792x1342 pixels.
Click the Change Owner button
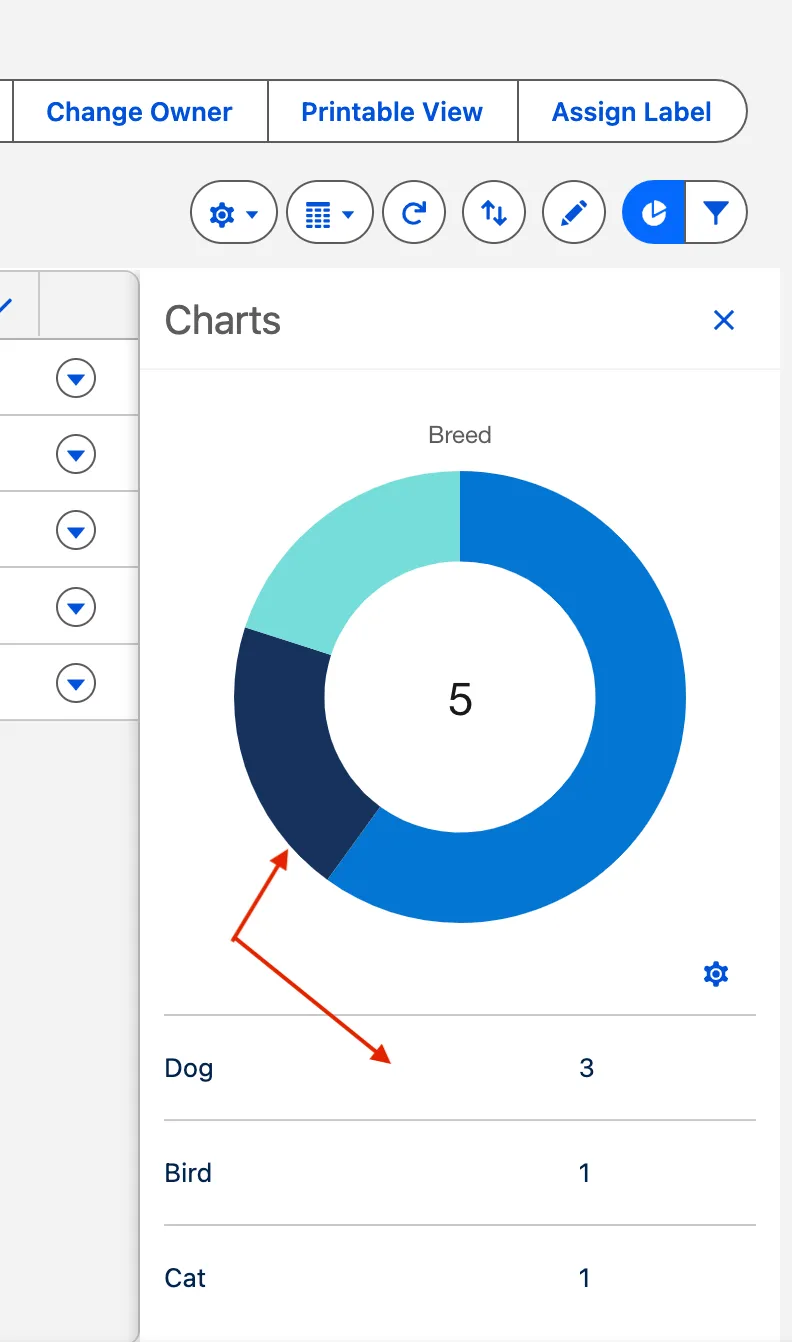pyautogui.click(x=139, y=111)
